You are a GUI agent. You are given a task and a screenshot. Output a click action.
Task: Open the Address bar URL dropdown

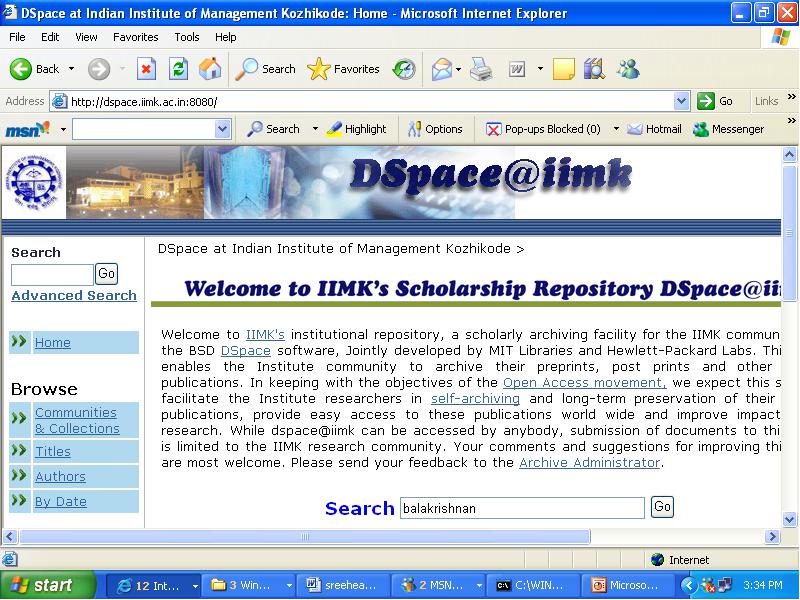tap(682, 101)
